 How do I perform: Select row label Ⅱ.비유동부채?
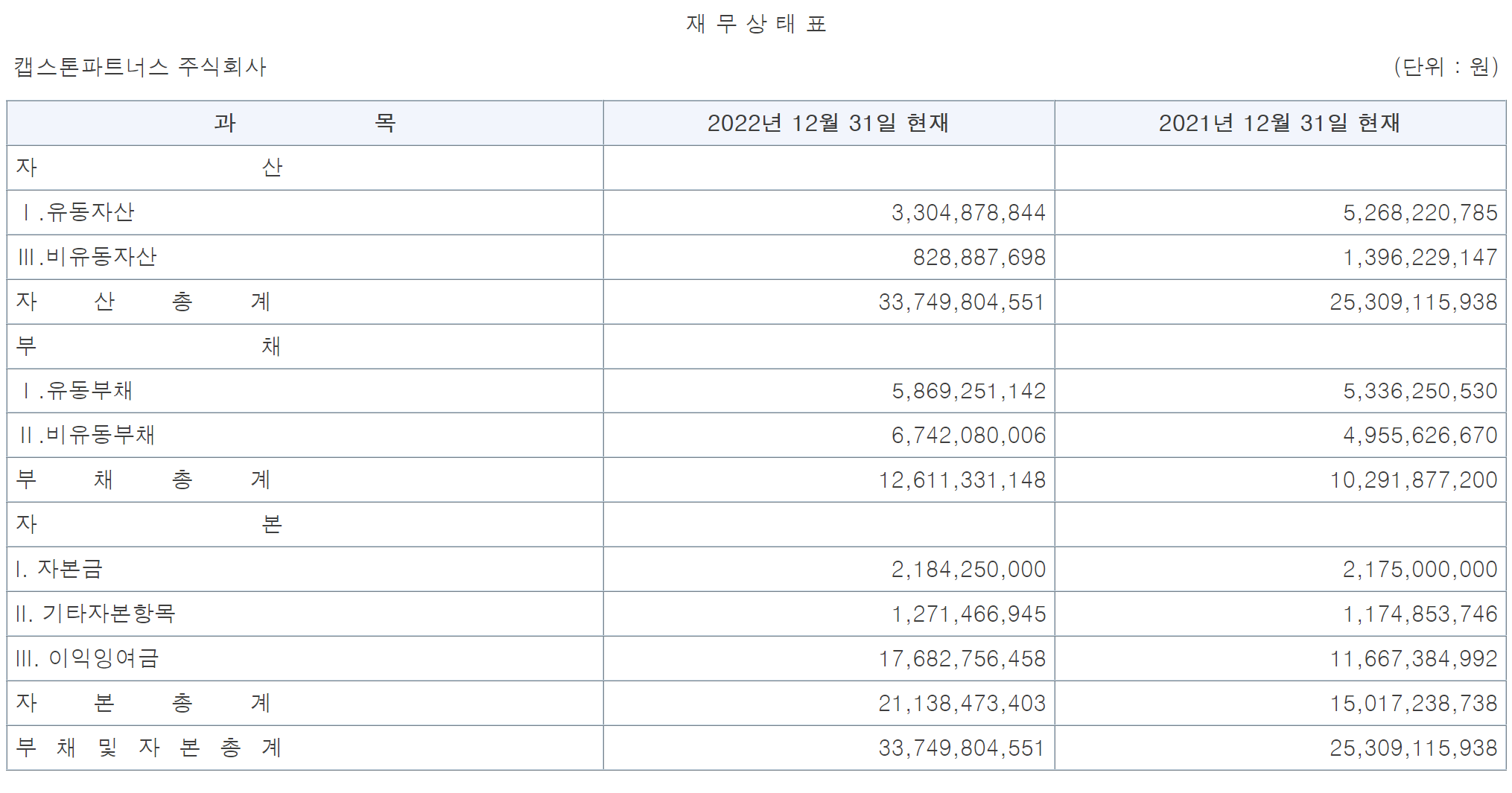(x=86, y=435)
